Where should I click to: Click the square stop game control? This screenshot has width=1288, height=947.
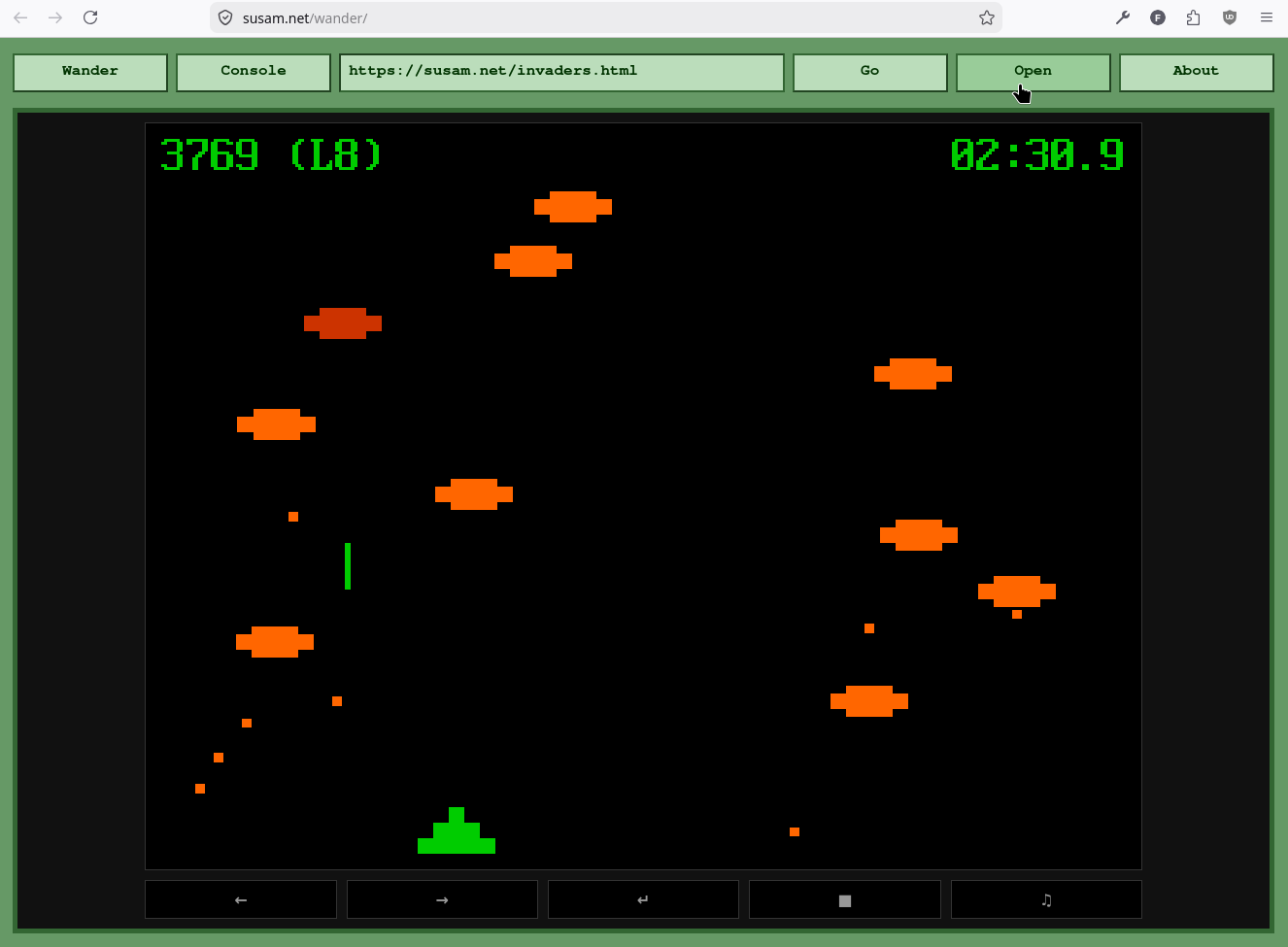[x=845, y=899]
